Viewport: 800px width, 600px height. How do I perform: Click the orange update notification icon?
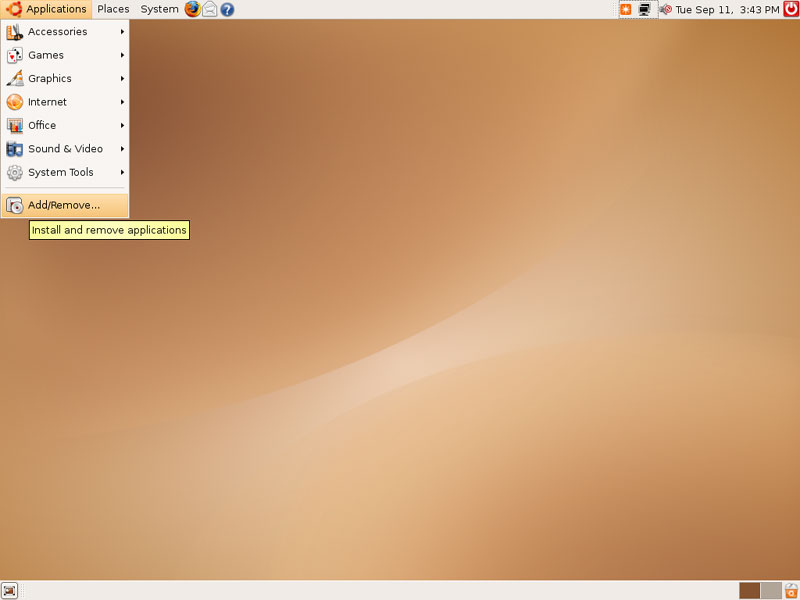pyautogui.click(x=626, y=9)
